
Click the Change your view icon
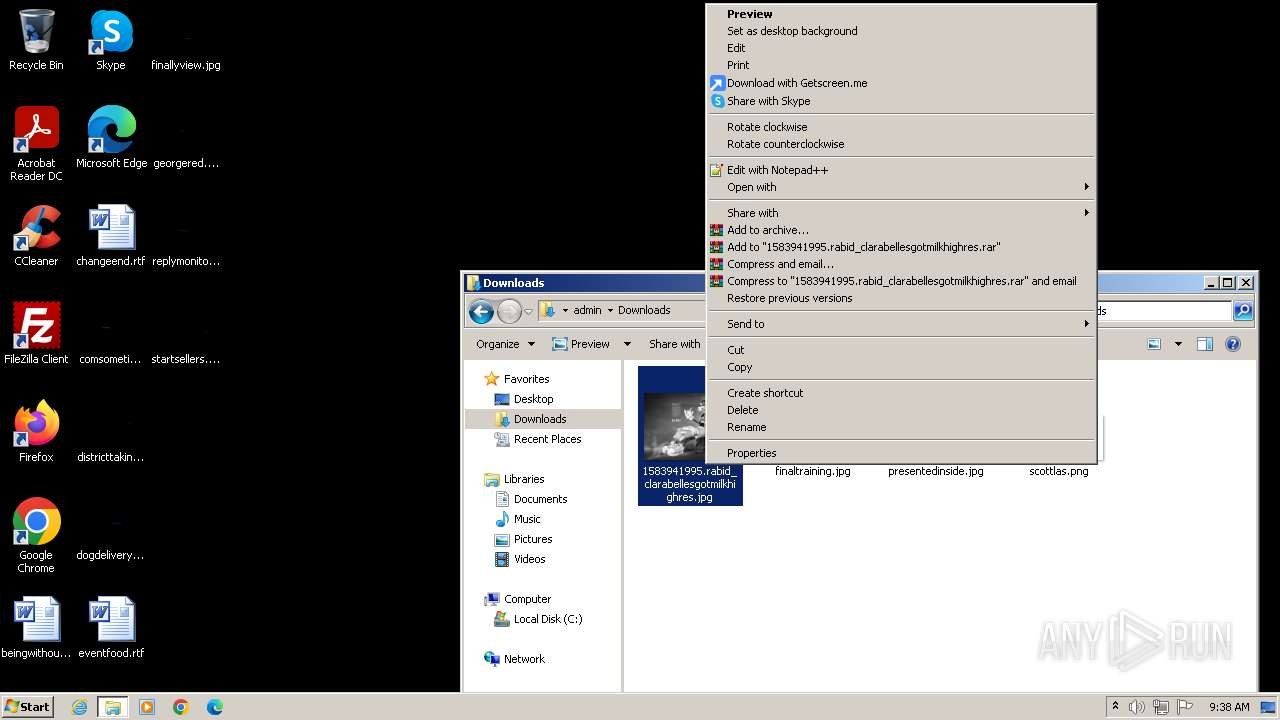(x=1154, y=344)
